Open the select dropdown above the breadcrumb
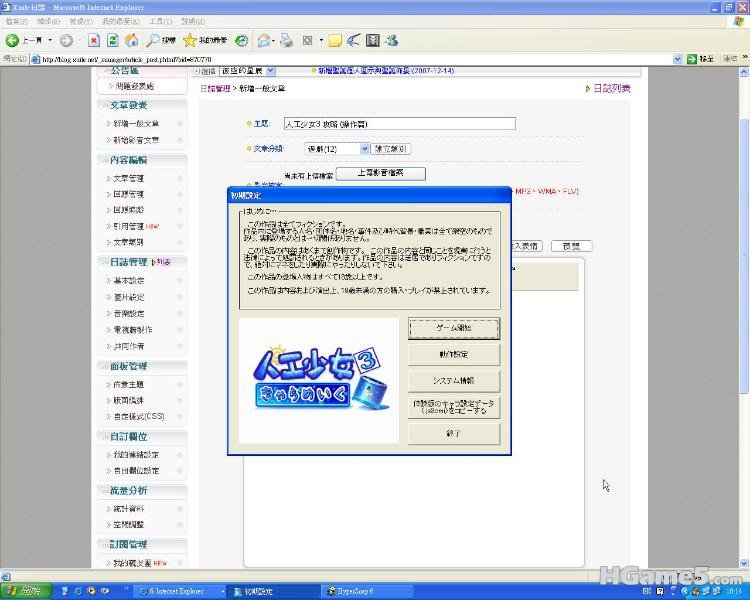Viewport: 750px width, 600px height. point(271,71)
